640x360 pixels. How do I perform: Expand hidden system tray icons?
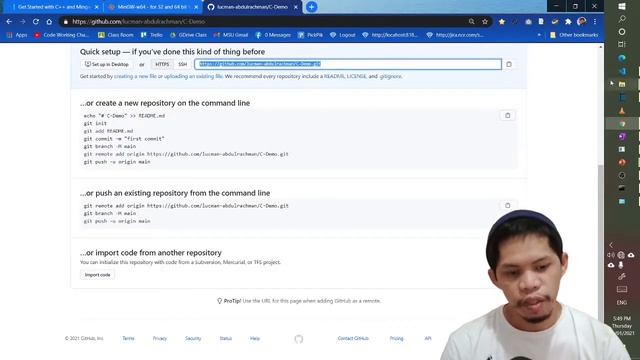coord(611,245)
